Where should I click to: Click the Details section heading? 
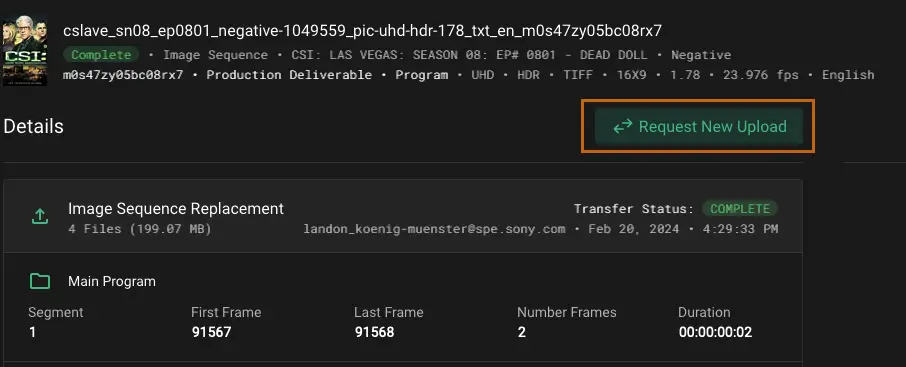(34, 127)
